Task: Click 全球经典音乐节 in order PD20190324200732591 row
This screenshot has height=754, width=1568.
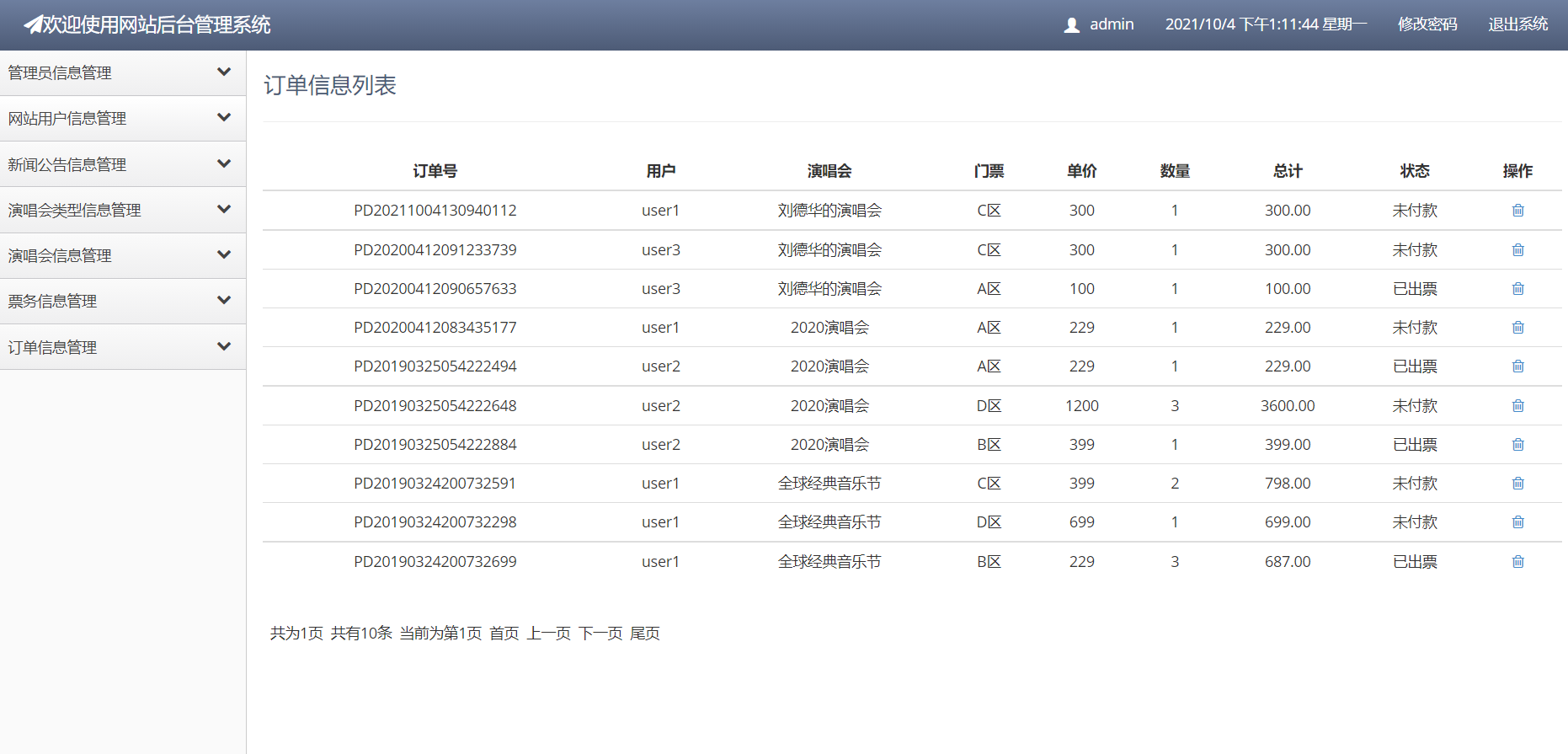Action: pyautogui.click(x=829, y=483)
